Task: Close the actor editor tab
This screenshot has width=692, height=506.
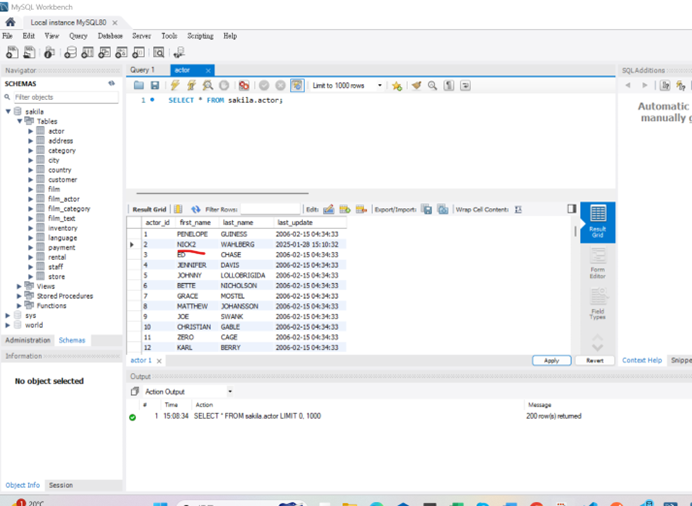Action: pos(208,70)
